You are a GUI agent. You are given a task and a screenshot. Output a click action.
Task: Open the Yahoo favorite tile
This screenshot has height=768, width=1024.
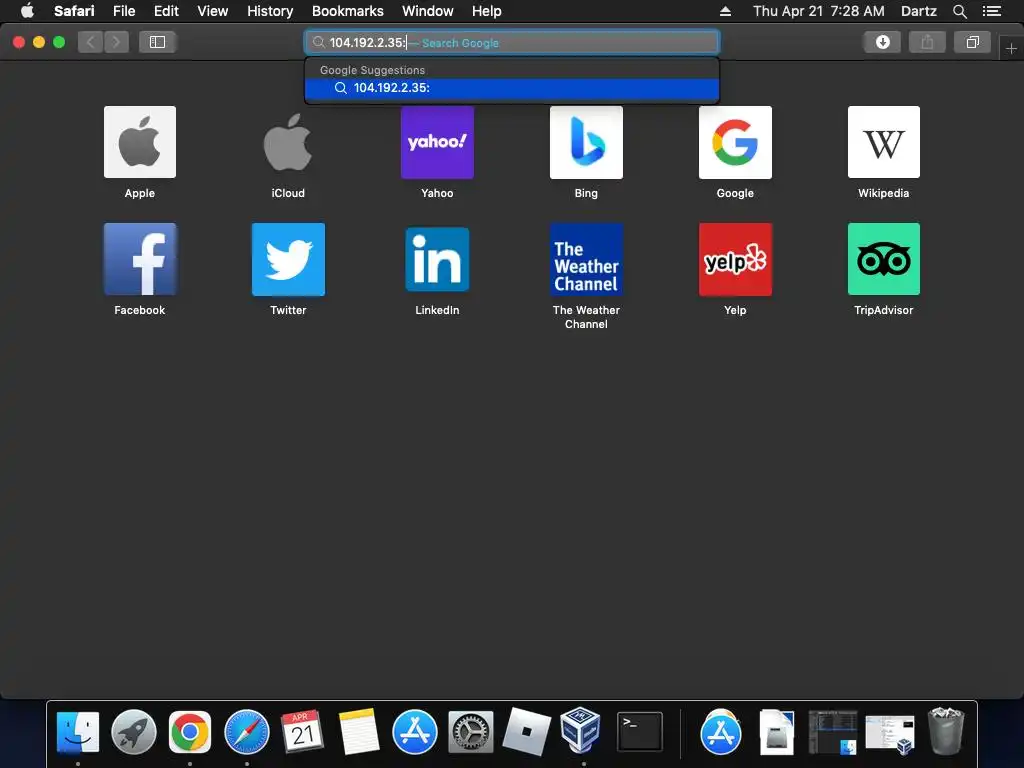(437, 142)
